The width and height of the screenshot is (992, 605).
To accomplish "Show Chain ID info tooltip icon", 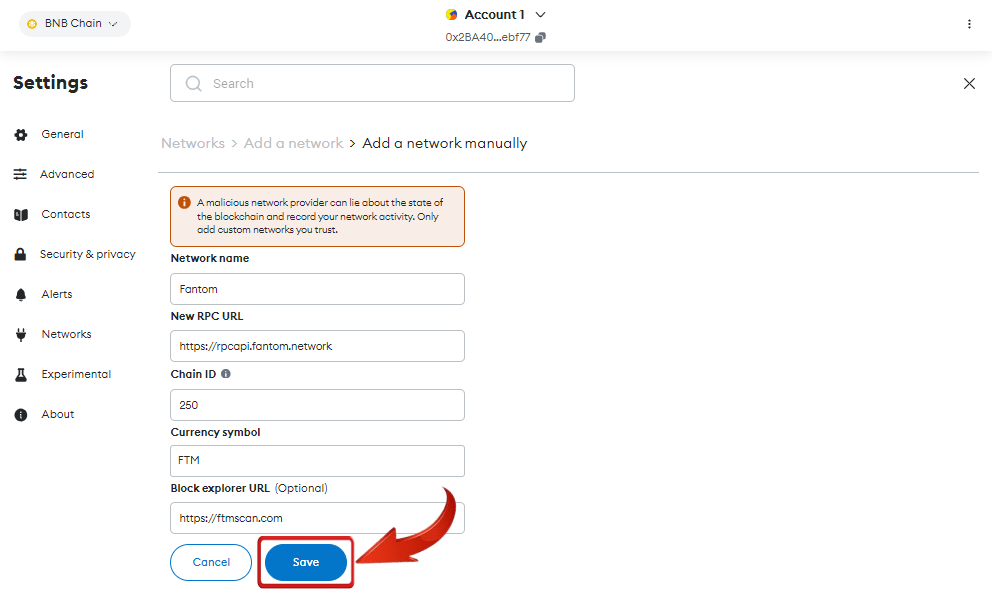I will point(226,374).
